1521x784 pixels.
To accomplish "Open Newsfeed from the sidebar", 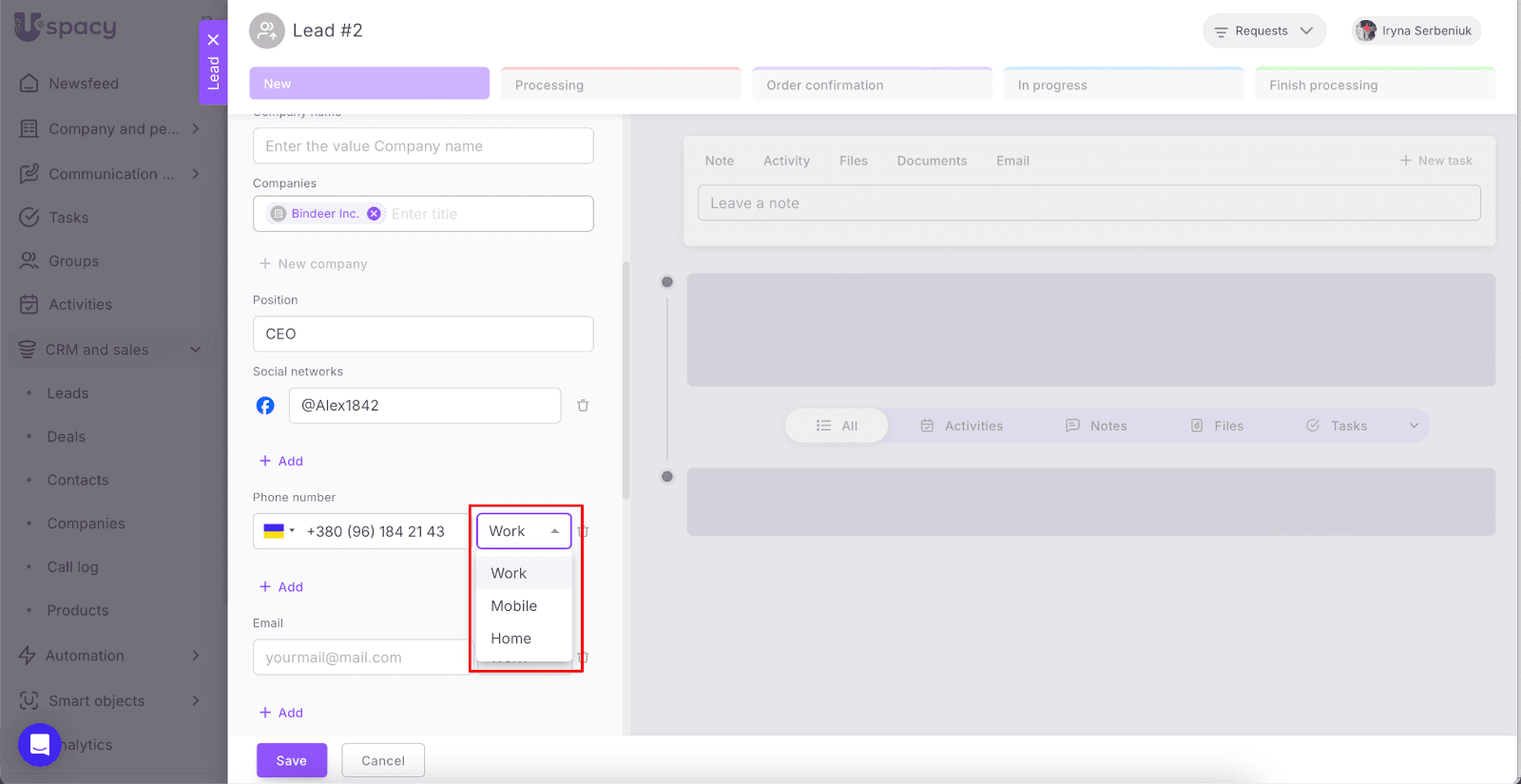I will click(84, 84).
